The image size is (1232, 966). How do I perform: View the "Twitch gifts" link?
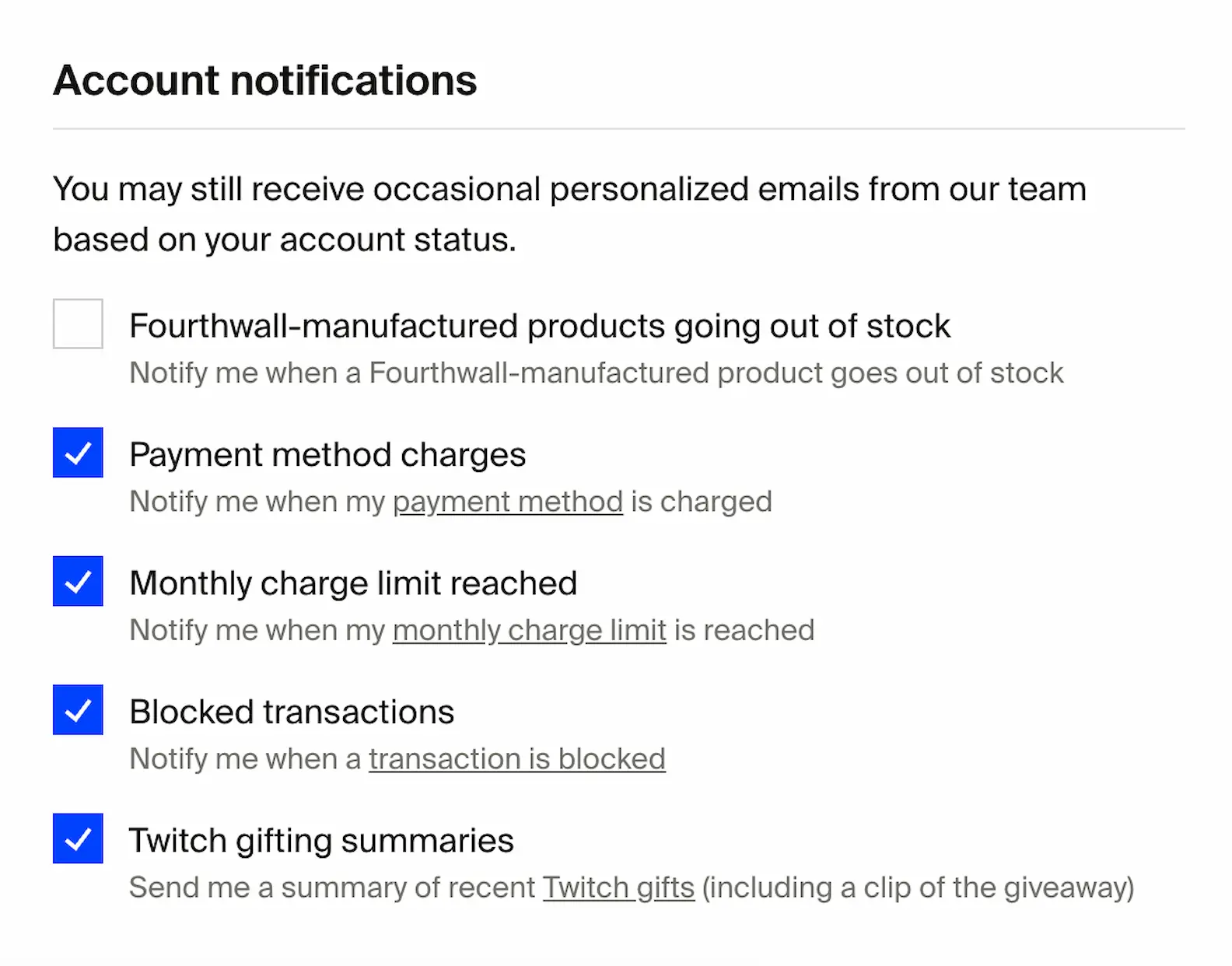[x=618, y=887]
